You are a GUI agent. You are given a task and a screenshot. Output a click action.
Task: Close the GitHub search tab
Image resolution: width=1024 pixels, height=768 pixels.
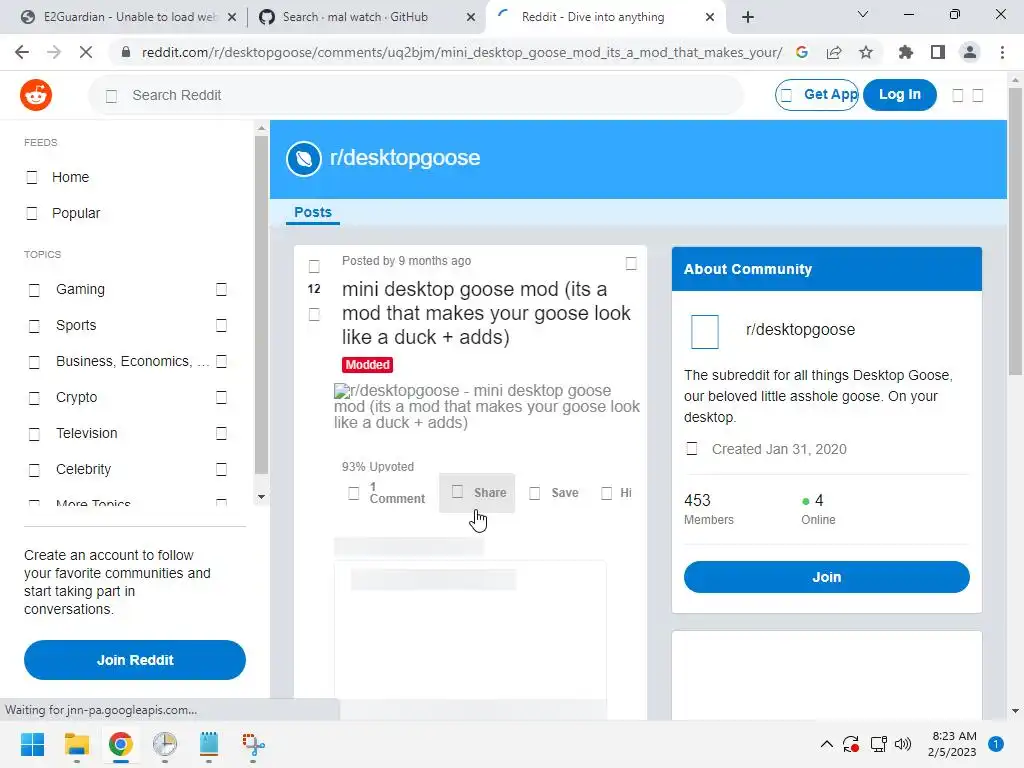click(x=471, y=18)
